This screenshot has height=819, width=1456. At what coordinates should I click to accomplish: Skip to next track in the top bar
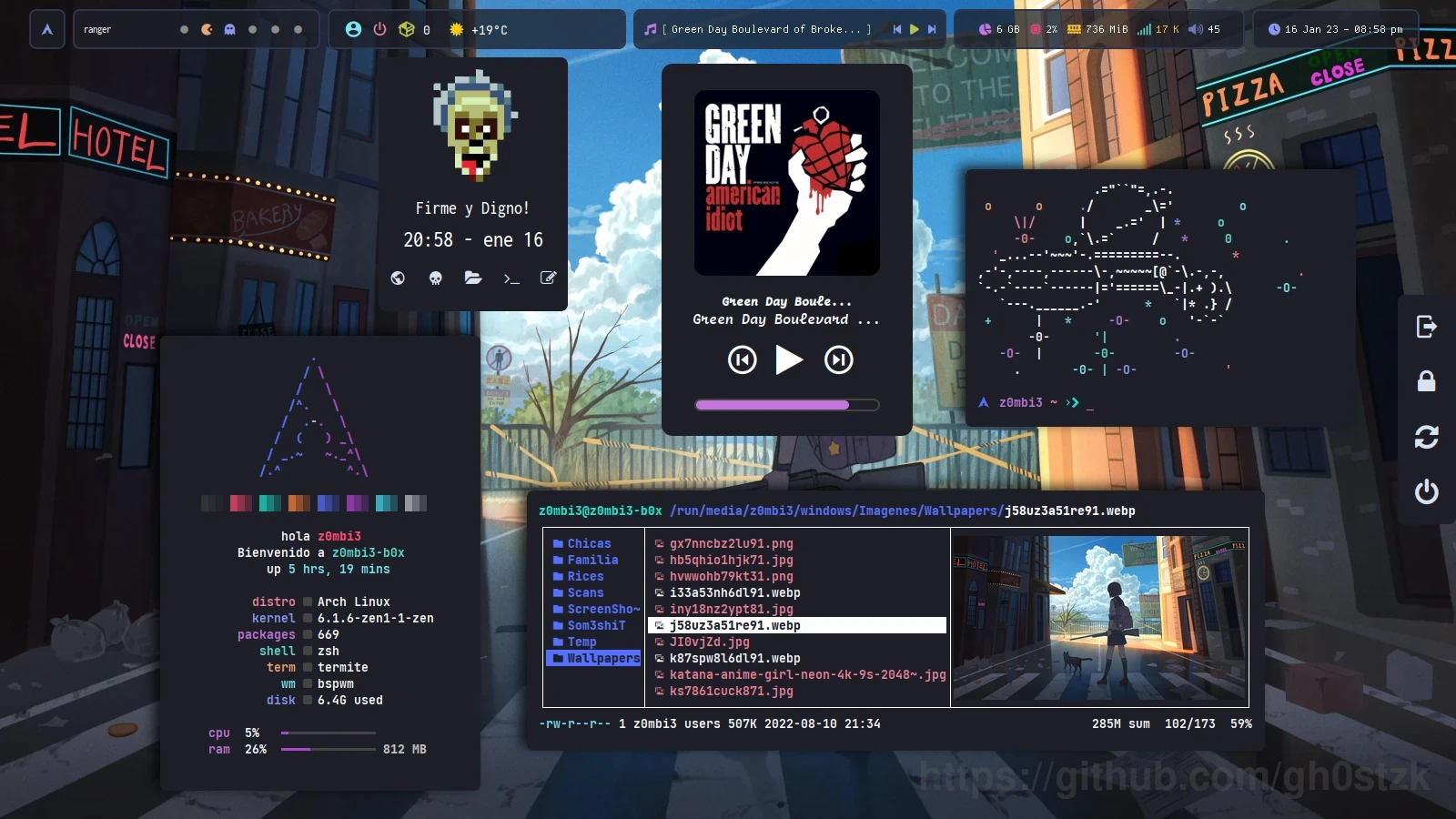932,29
